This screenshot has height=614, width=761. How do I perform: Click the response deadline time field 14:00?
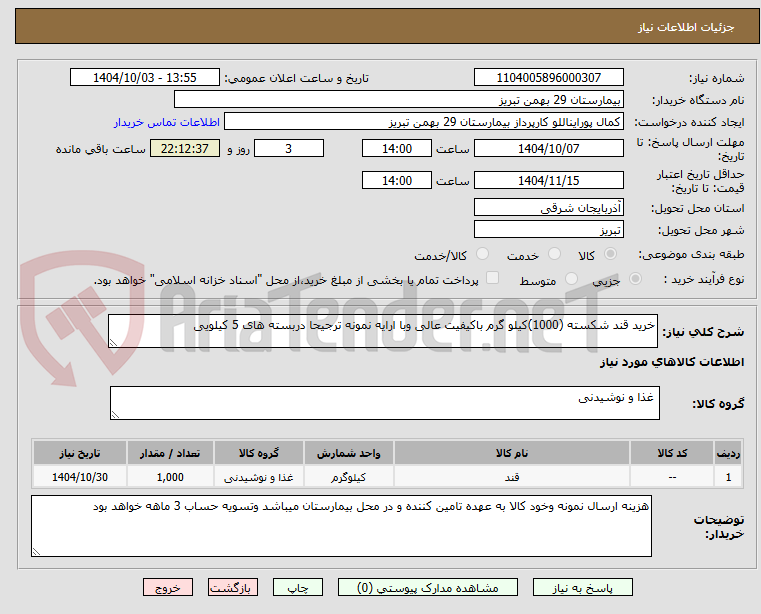pyautogui.click(x=397, y=148)
